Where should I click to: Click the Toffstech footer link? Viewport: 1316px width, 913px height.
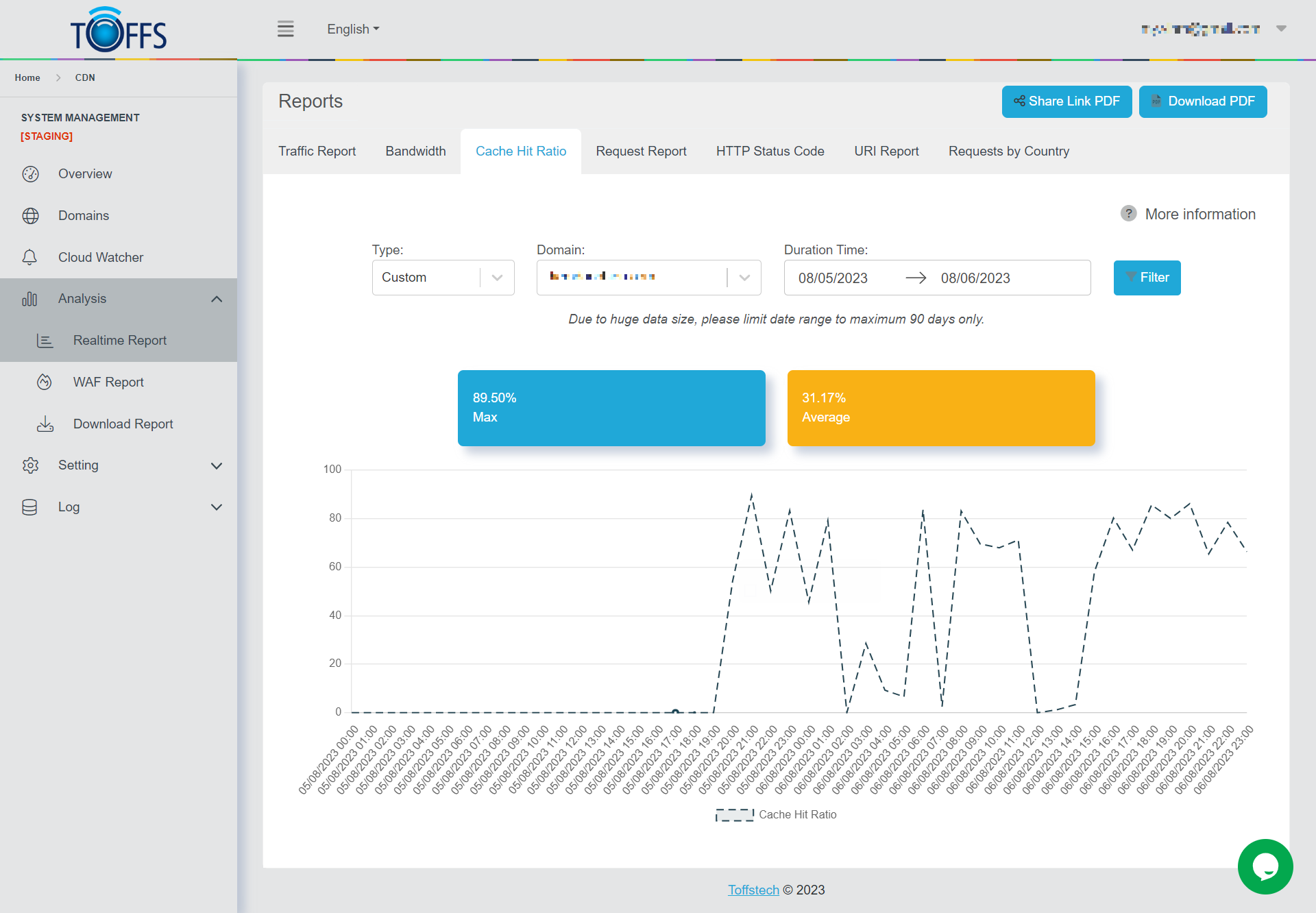click(753, 890)
